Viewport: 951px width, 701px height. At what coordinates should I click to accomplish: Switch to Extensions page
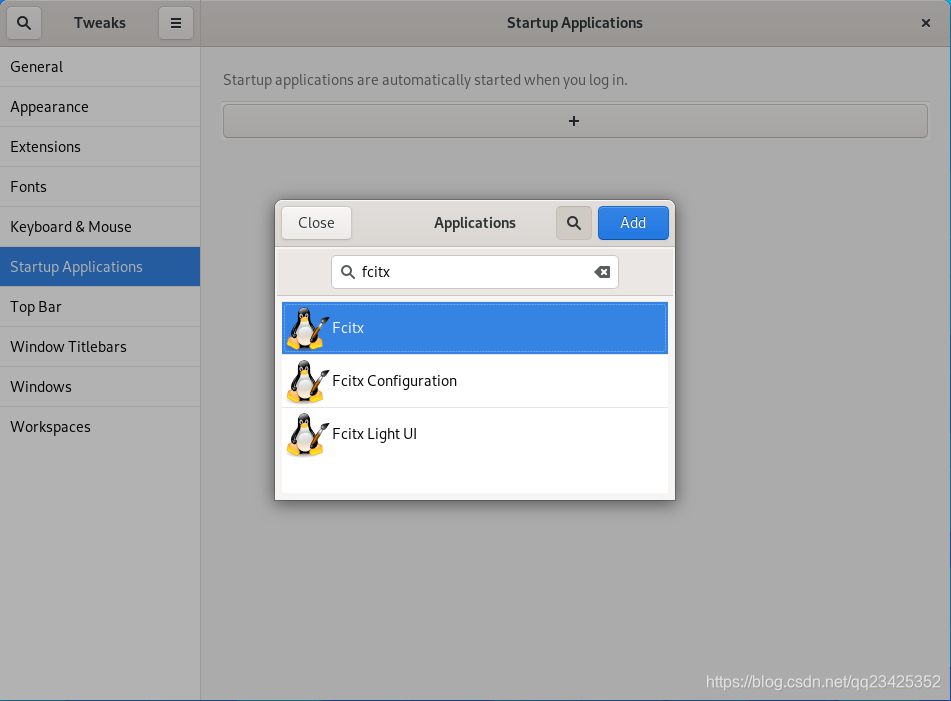[100, 147]
